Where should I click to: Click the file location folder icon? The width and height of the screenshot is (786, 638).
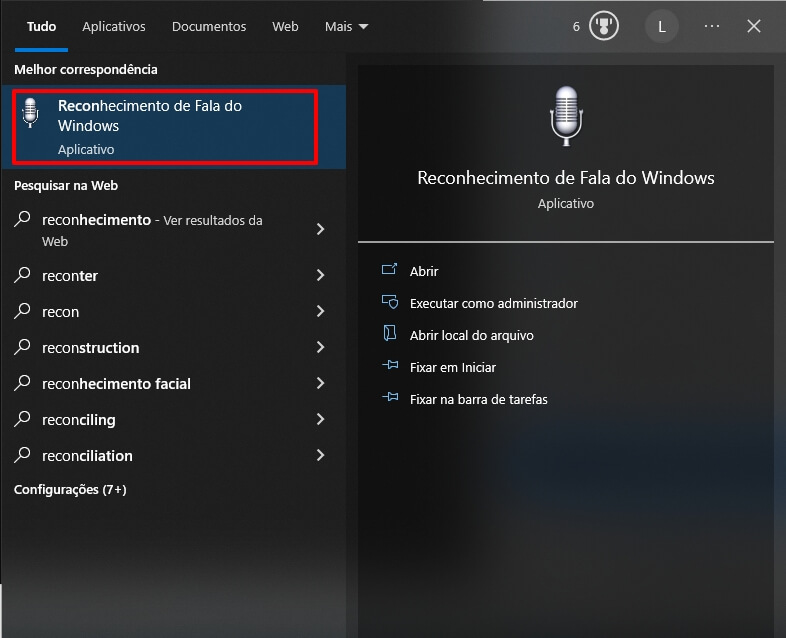(x=389, y=333)
